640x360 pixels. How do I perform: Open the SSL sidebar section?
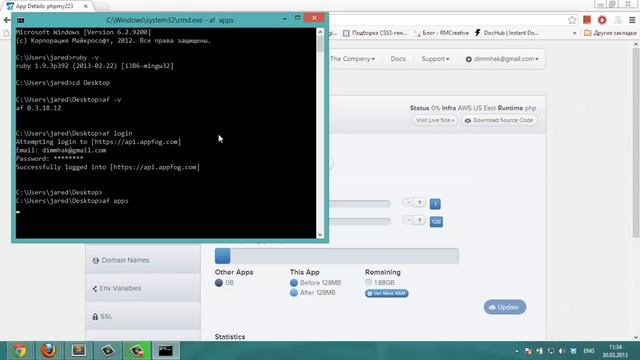pyautogui.click(x=143, y=316)
